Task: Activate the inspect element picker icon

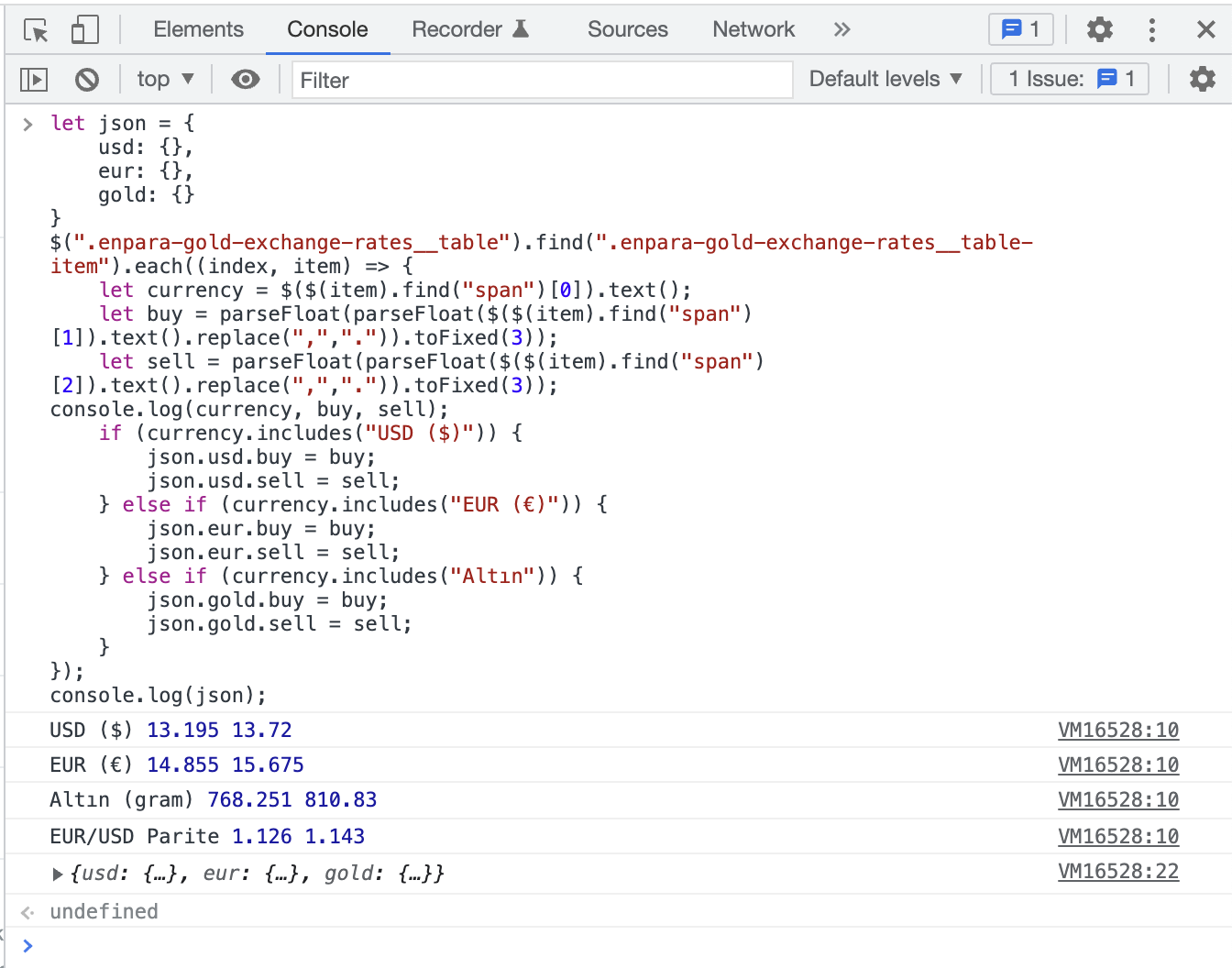Action: click(36, 30)
